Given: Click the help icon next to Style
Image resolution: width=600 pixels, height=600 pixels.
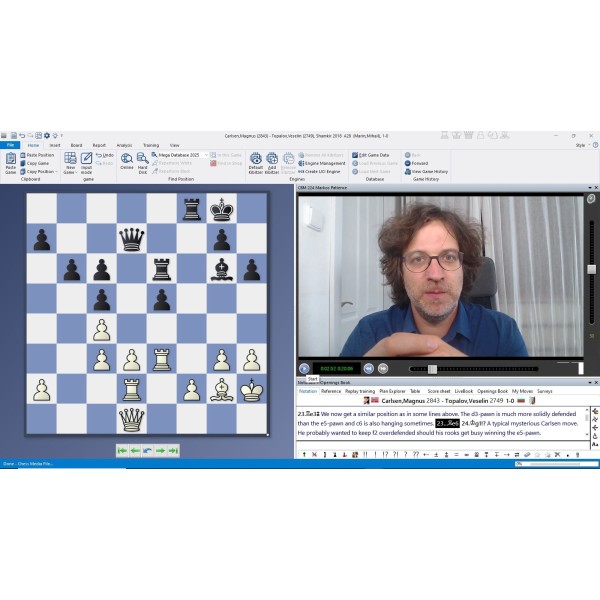Looking at the screenshot, I should tap(595, 145).
